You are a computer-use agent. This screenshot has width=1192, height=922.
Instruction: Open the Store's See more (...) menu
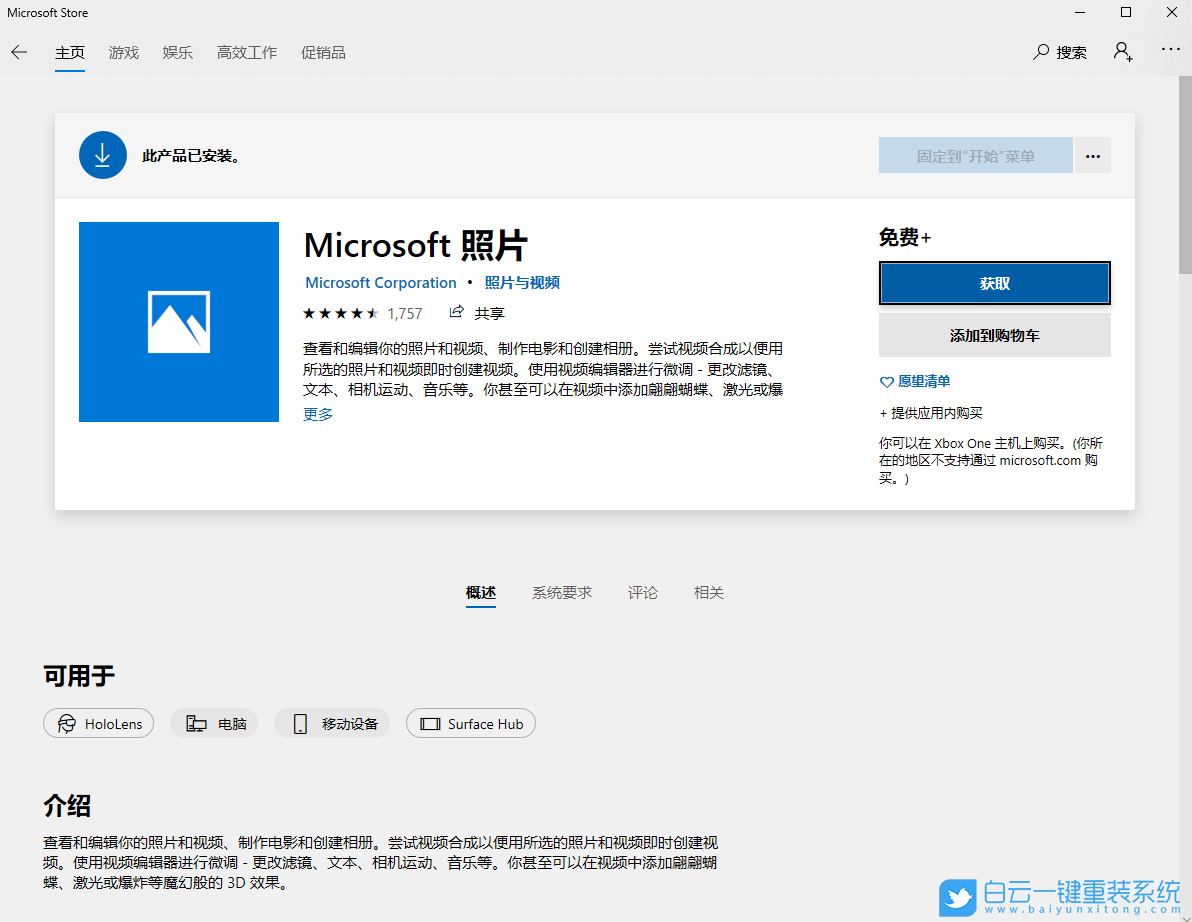point(1171,49)
